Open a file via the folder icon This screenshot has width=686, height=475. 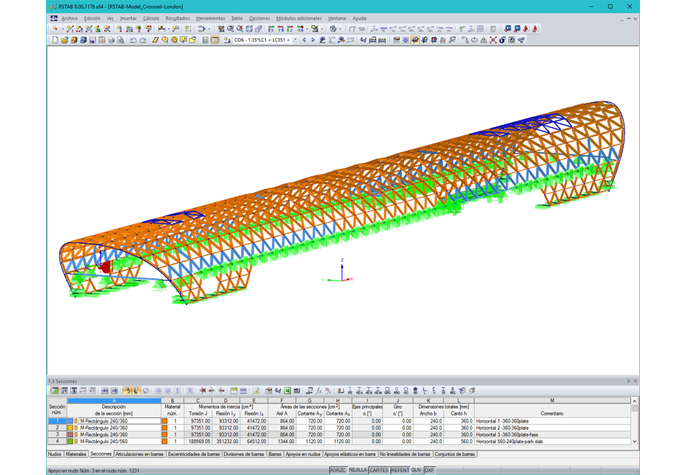64,40
